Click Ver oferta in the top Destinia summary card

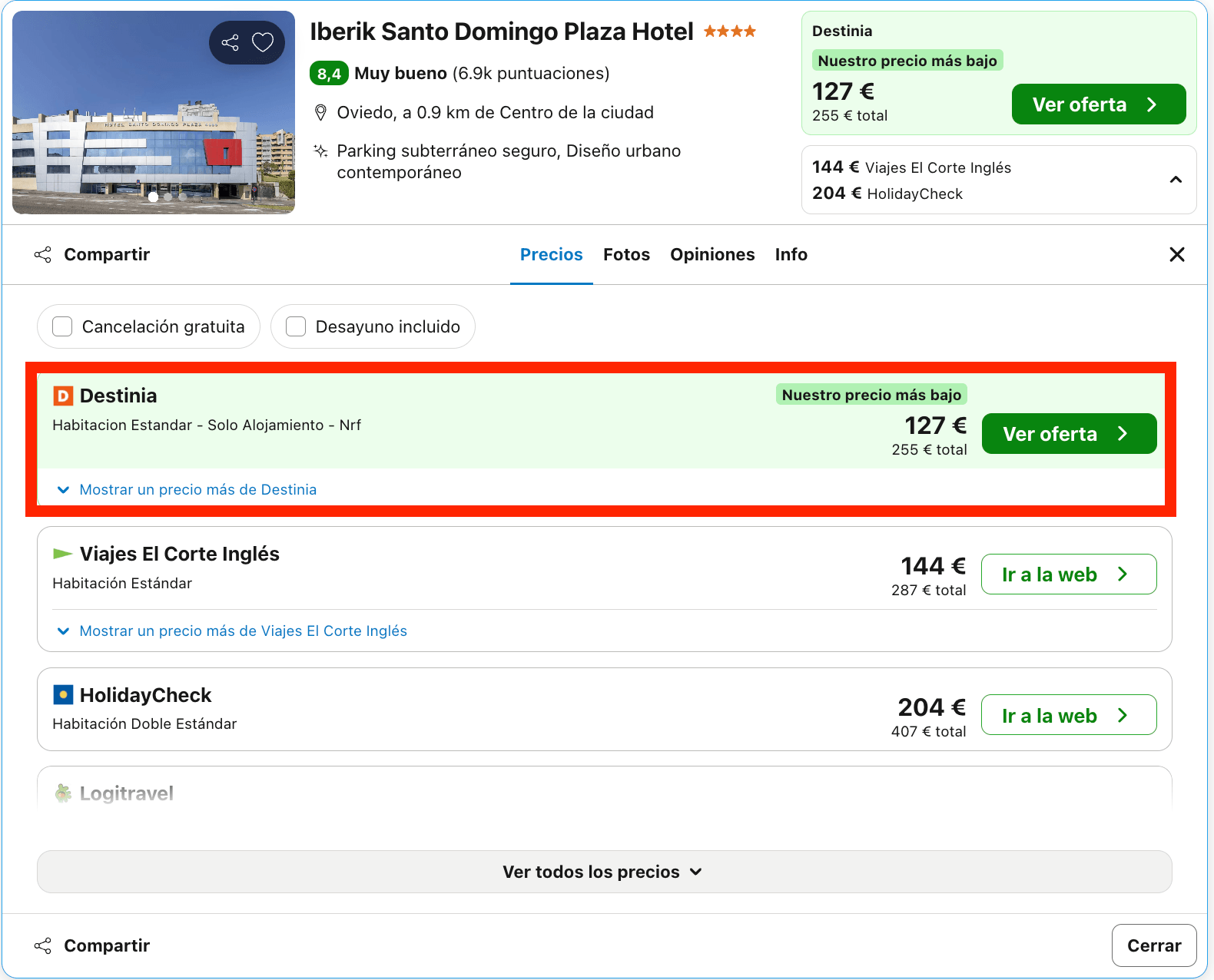click(x=1099, y=104)
